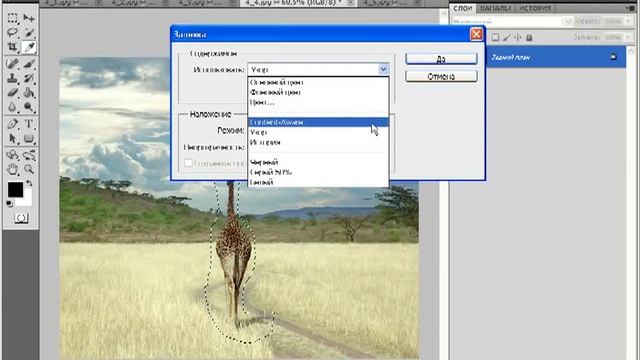Screen dimensions: 640x360
Task: Select the 3D Camera Orbit tool
Action: coord(29,155)
